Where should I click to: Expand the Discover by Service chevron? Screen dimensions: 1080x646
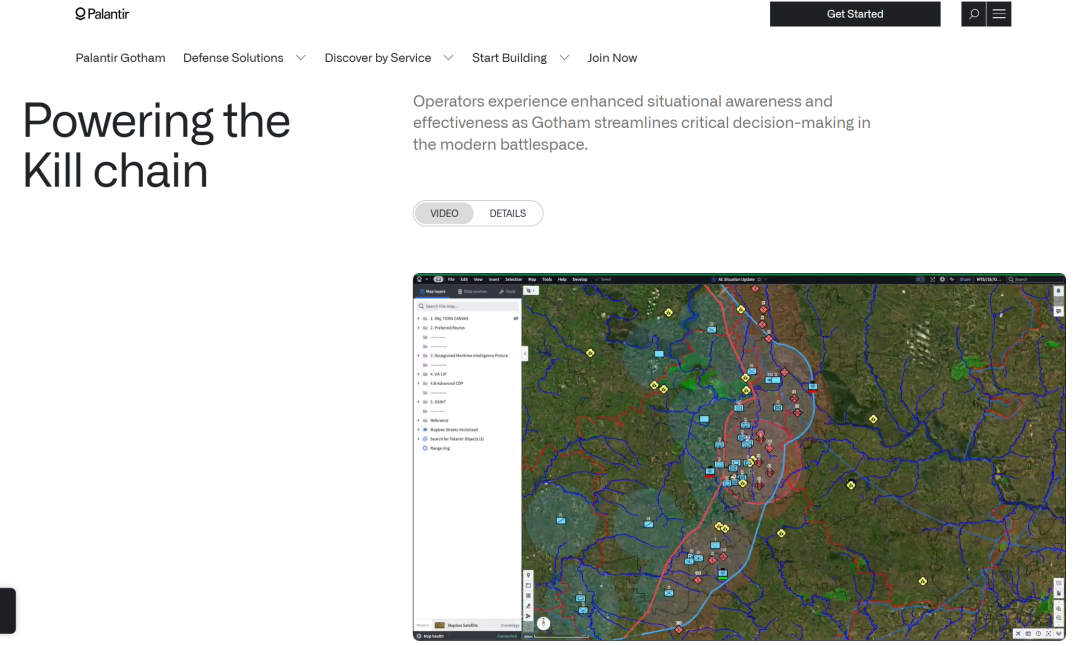pos(448,58)
